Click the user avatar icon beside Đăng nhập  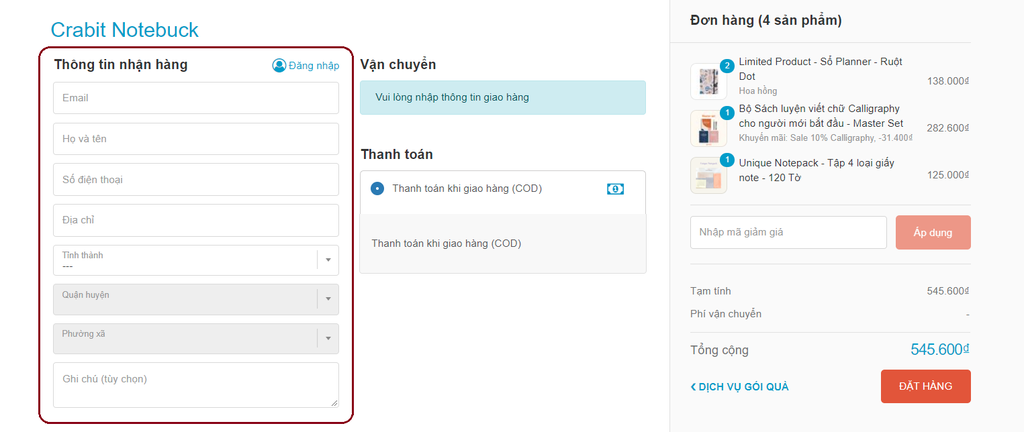tap(279, 65)
